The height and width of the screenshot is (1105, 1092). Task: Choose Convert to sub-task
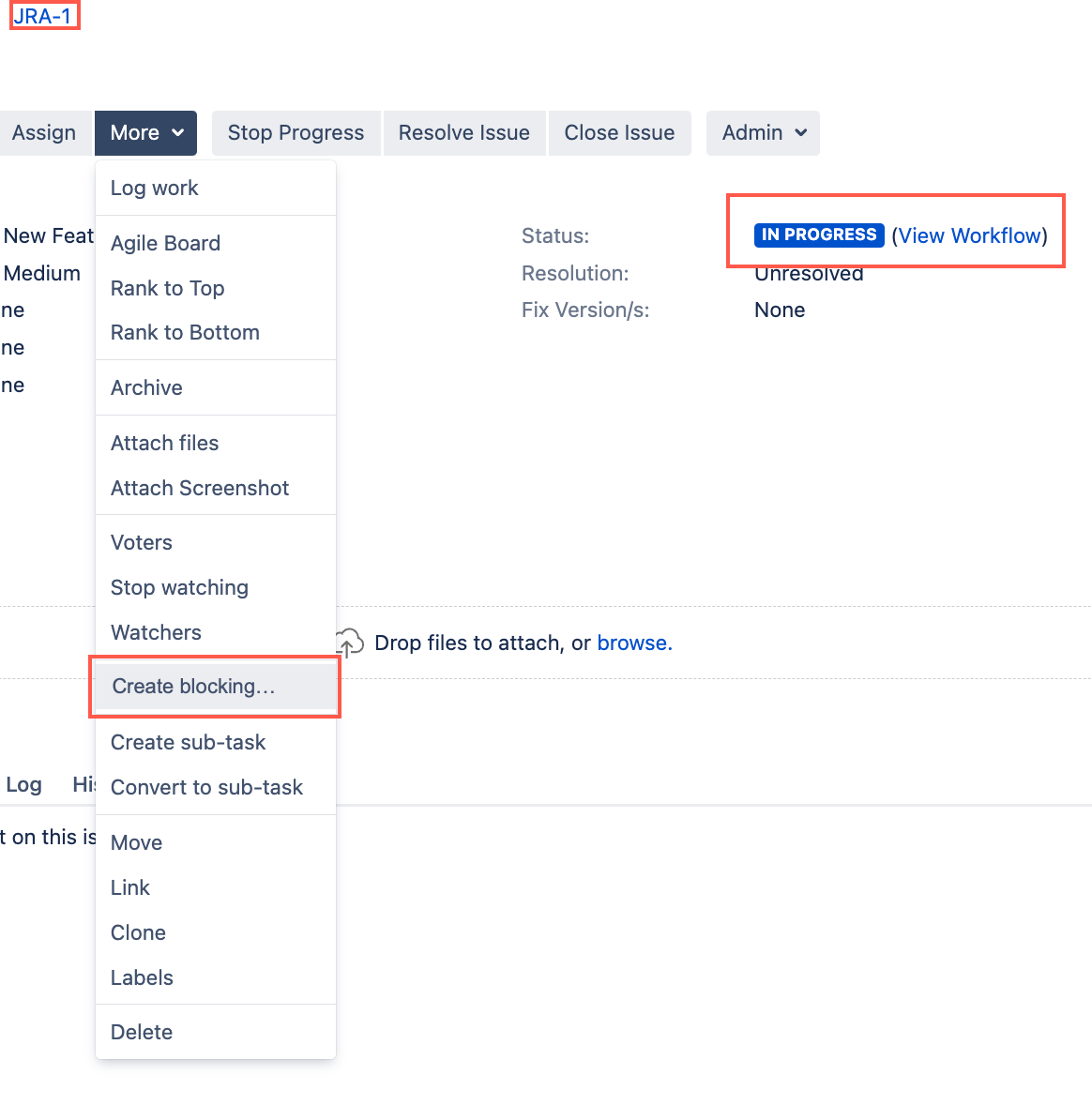[216, 787]
